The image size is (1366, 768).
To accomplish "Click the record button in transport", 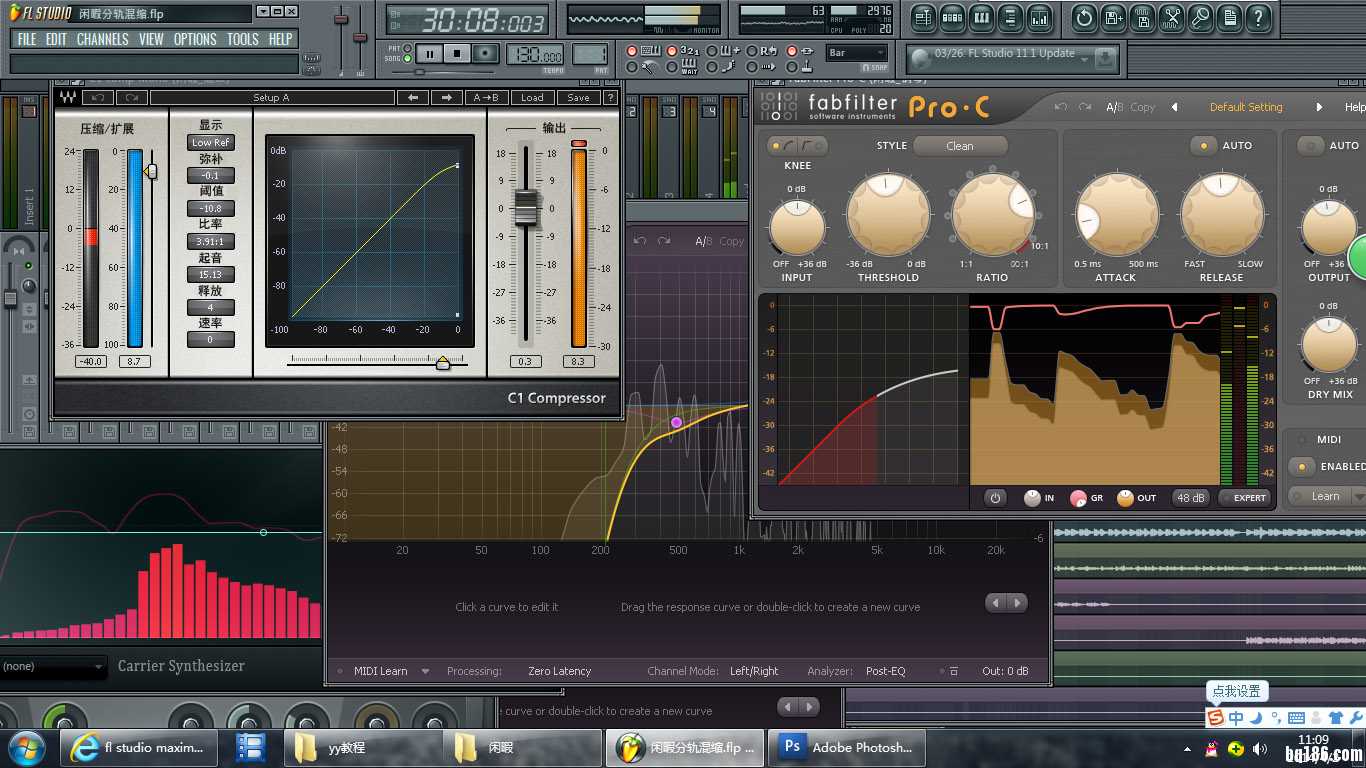I will coord(485,54).
